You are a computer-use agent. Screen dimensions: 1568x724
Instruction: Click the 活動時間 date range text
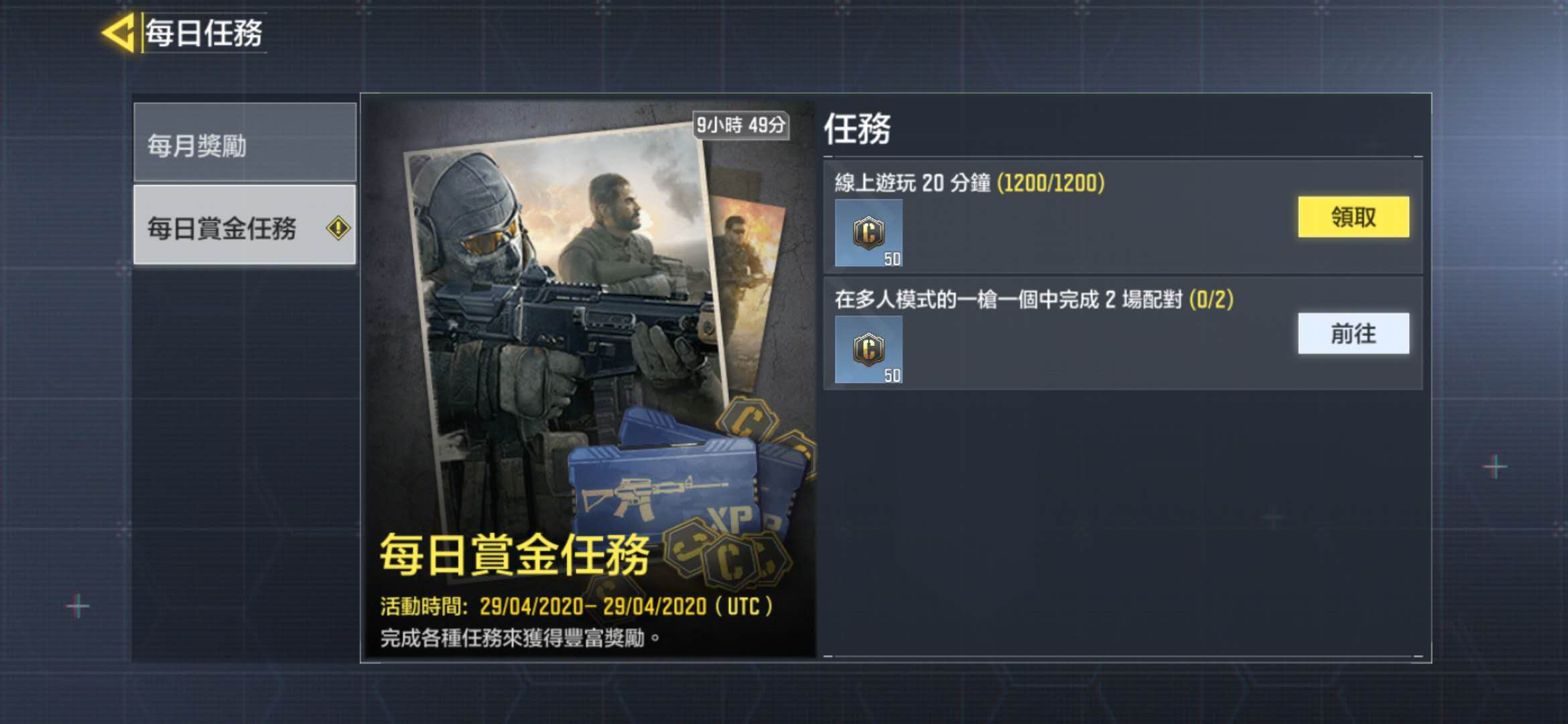(x=576, y=607)
